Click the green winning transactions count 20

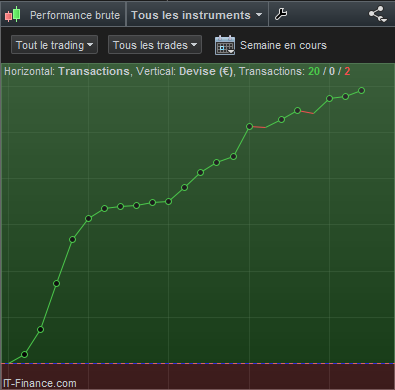(314, 71)
